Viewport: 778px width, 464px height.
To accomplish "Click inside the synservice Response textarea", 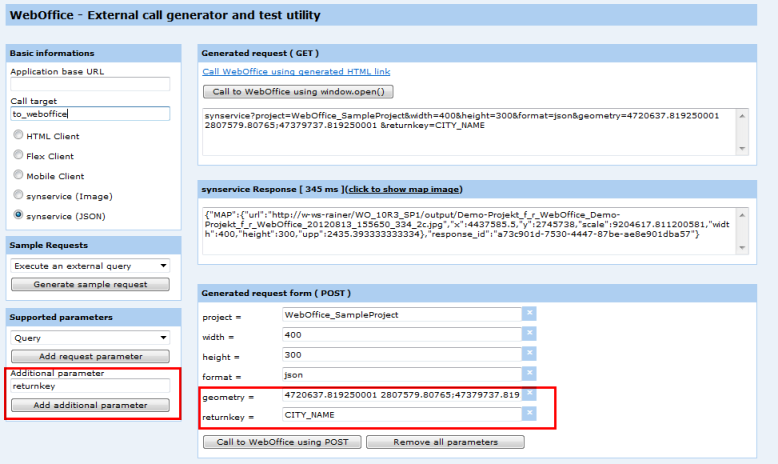I will point(470,231).
